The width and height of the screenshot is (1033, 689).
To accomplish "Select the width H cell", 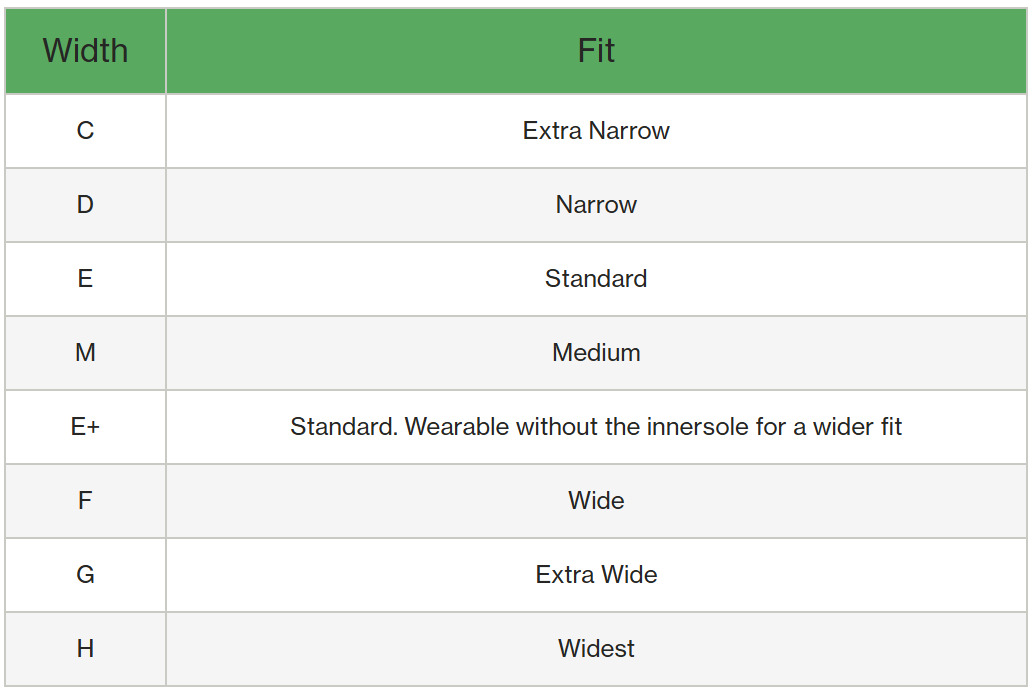I will pyautogui.click(x=86, y=649).
